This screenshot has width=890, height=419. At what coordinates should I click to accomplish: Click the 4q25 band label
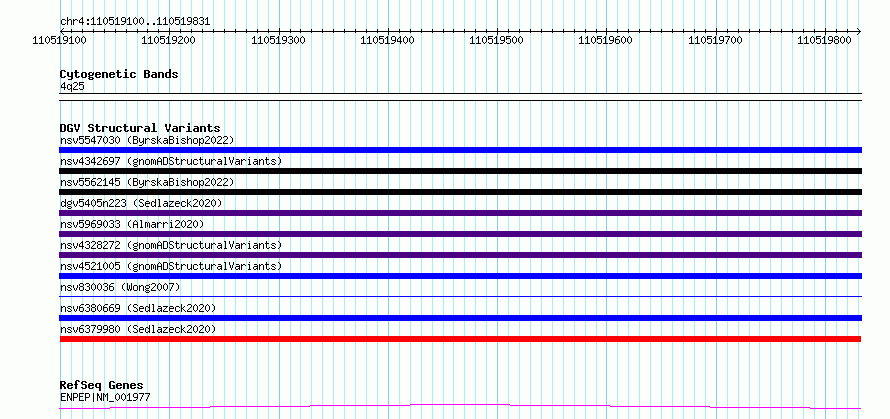click(x=72, y=86)
